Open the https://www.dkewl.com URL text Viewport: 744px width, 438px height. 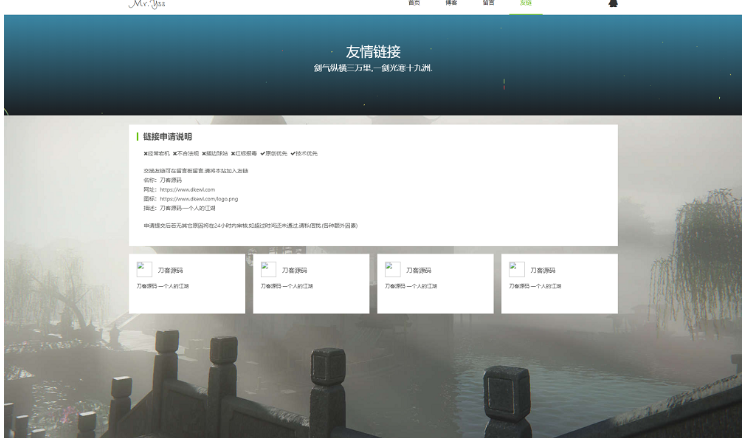[187, 189]
